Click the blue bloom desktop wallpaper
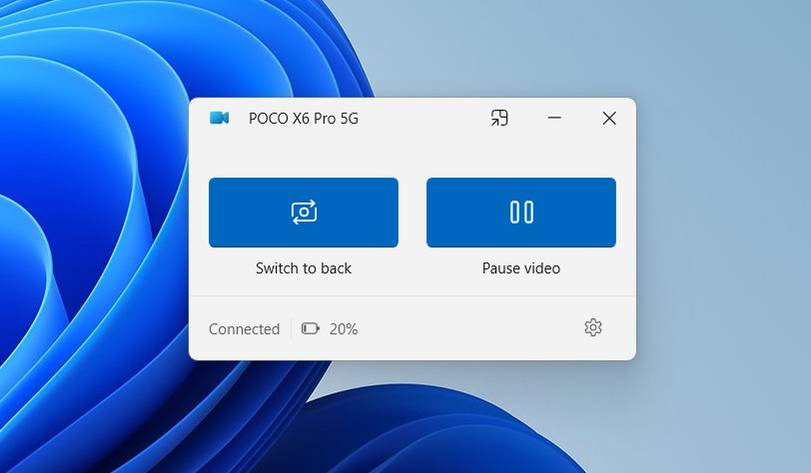 tap(93, 233)
